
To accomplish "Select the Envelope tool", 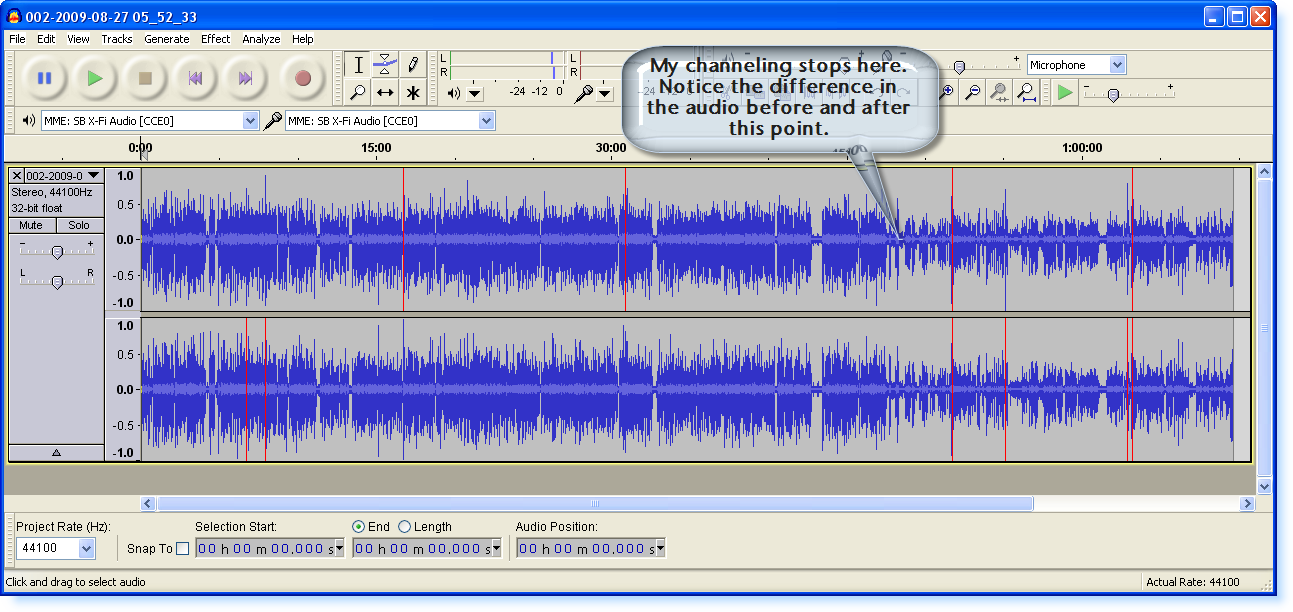I will [x=385, y=65].
